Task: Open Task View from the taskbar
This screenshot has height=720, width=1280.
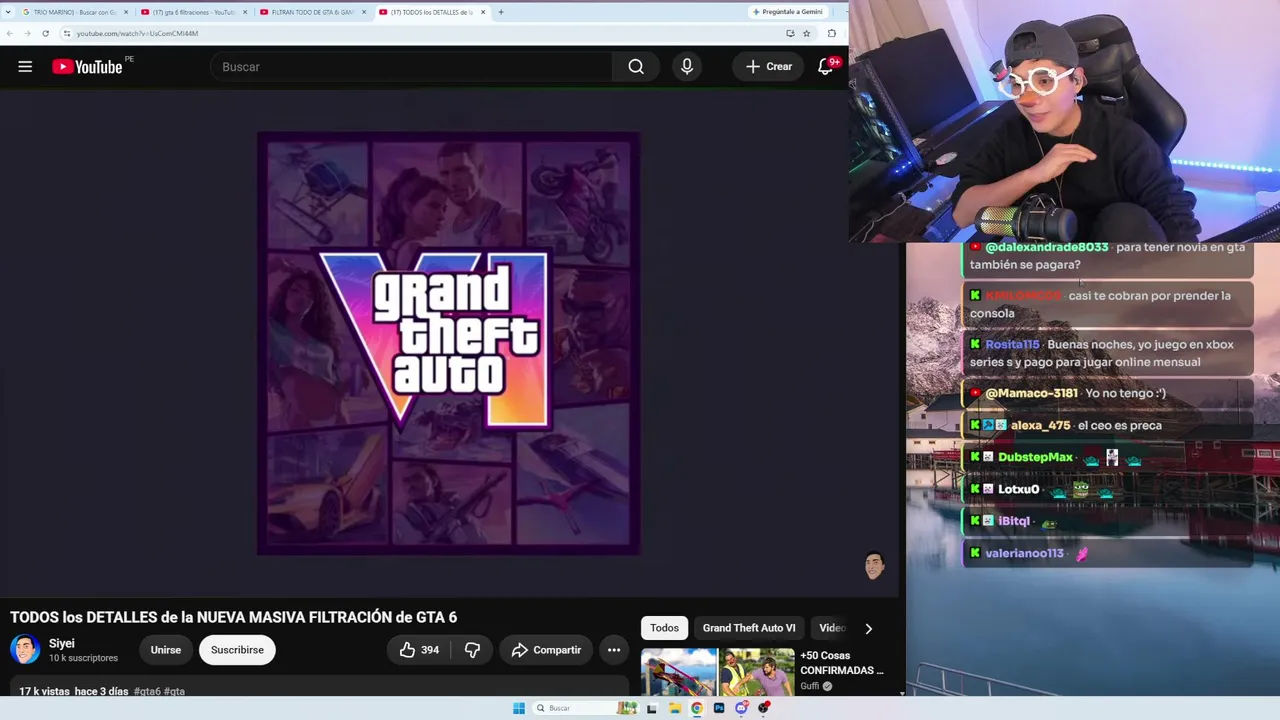Action: pyautogui.click(x=652, y=708)
